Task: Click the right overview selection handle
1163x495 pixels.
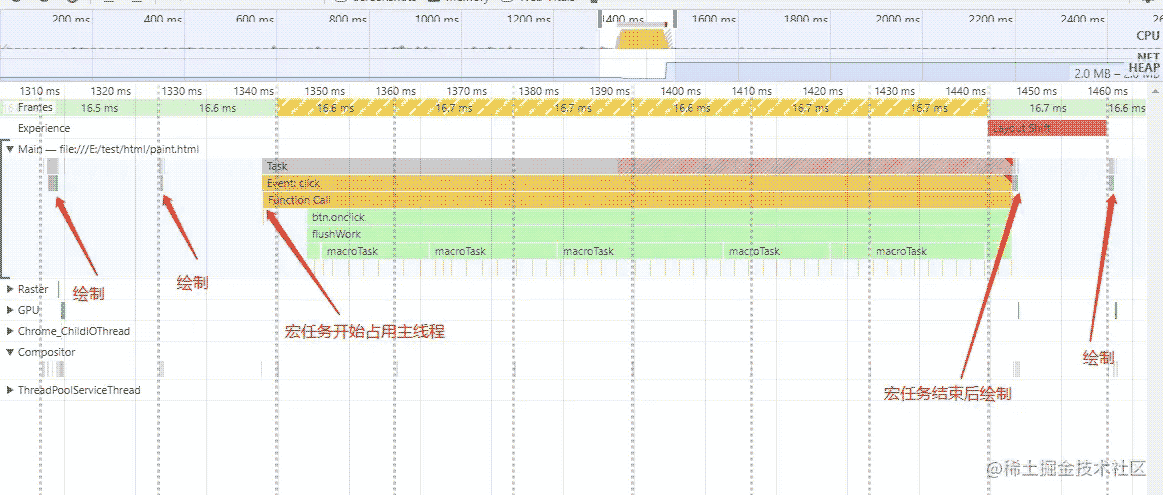Action: (x=675, y=18)
